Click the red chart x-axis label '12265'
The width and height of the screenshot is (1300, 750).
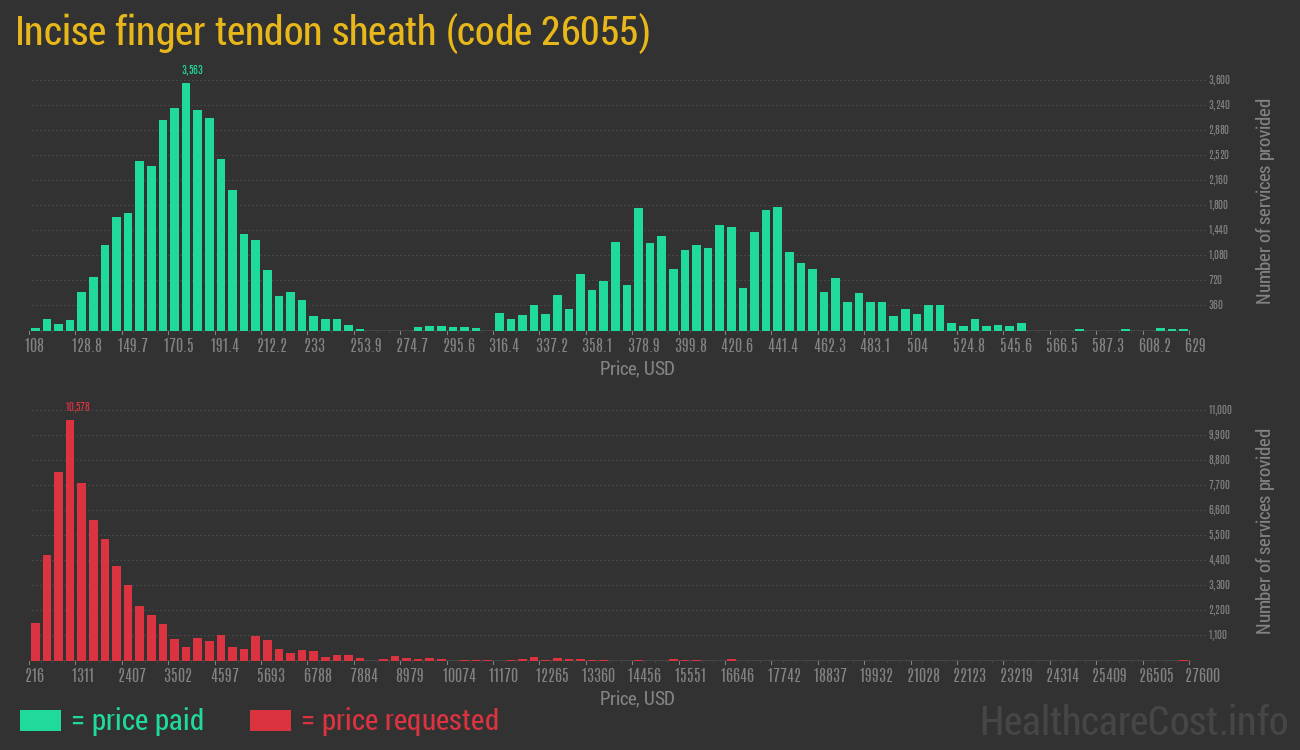click(x=552, y=676)
